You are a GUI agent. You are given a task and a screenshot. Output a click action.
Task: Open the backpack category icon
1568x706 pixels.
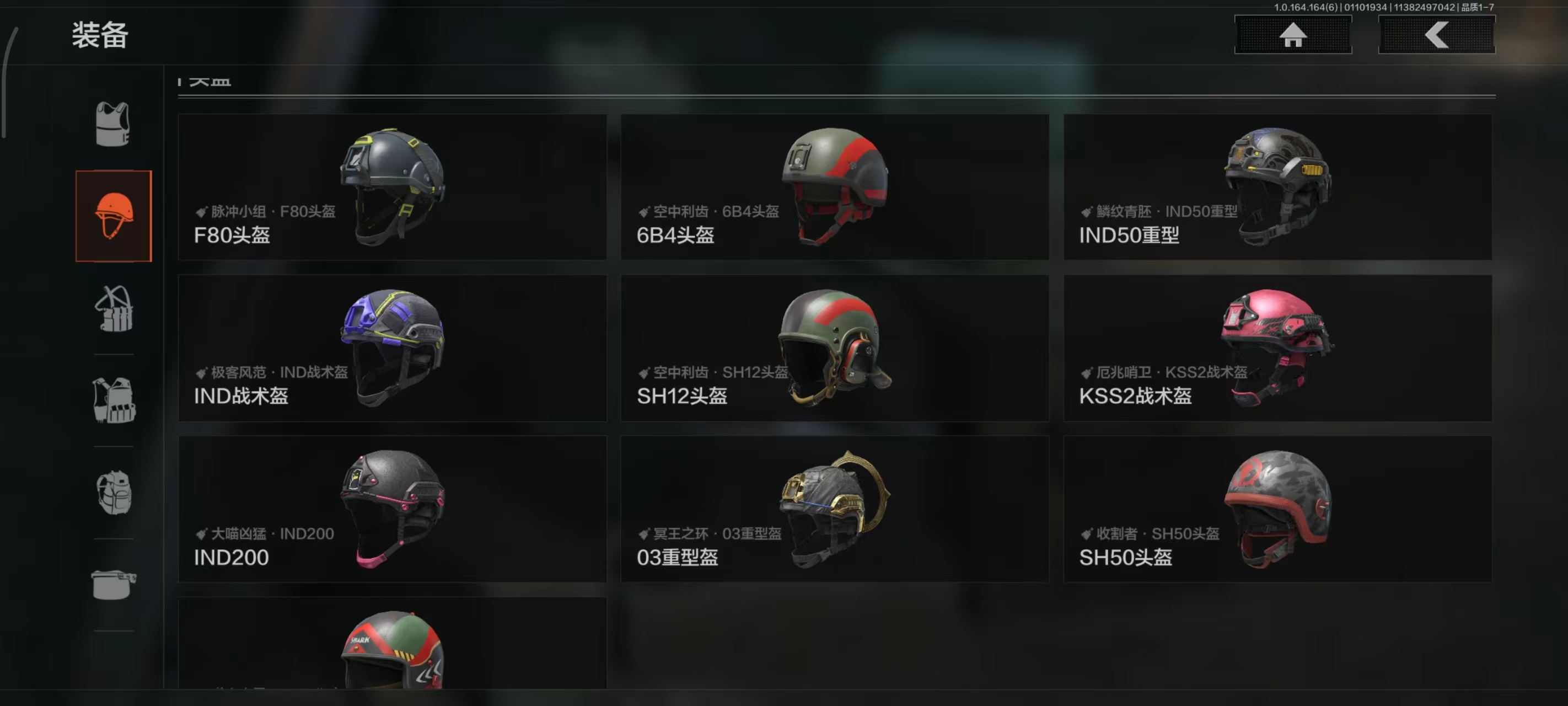(x=113, y=492)
